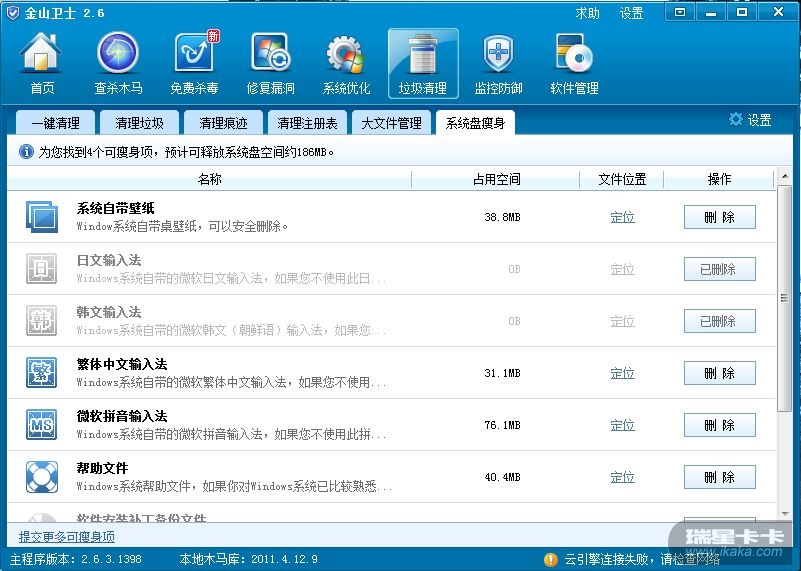801x571 pixels.
Task: Select the 38.8MB size value
Action: pyautogui.click(x=502, y=217)
